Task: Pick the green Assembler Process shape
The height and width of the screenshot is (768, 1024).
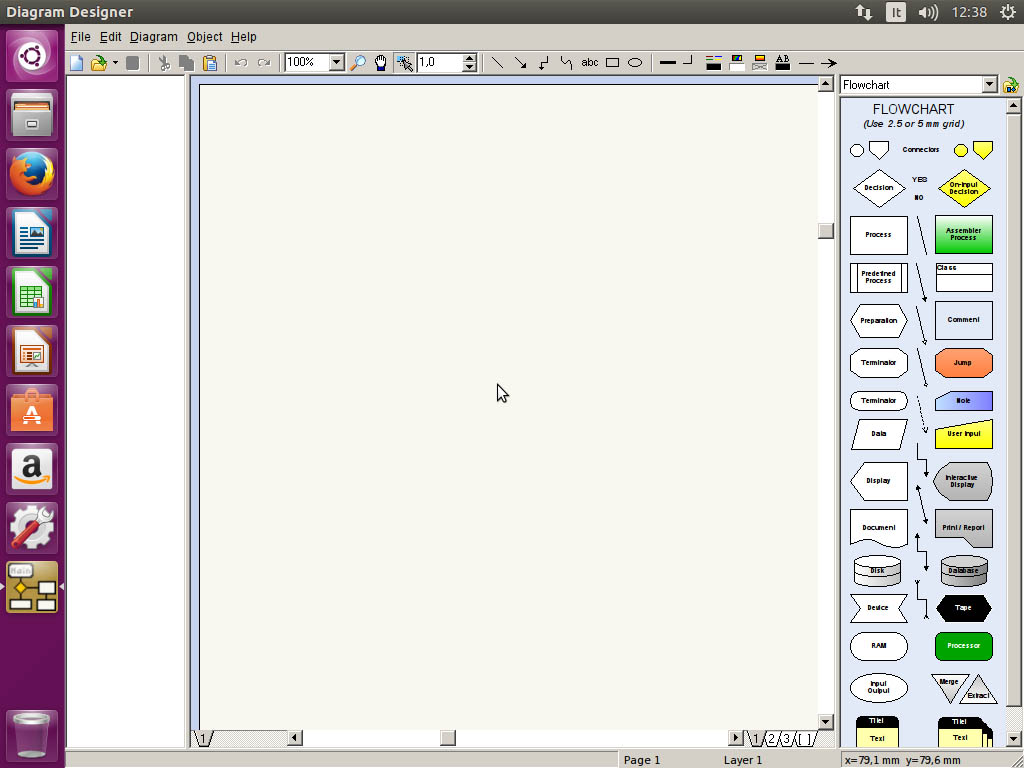Action: pyautogui.click(x=963, y=235)
